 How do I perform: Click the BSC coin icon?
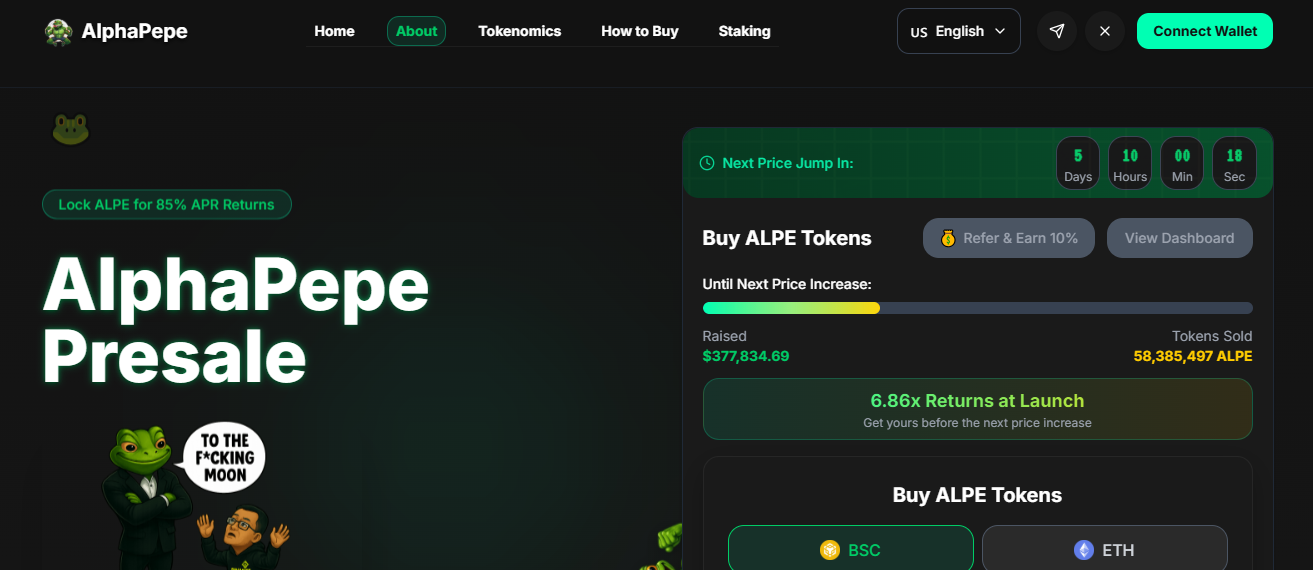pyautogui.click(x=829, y=550)
